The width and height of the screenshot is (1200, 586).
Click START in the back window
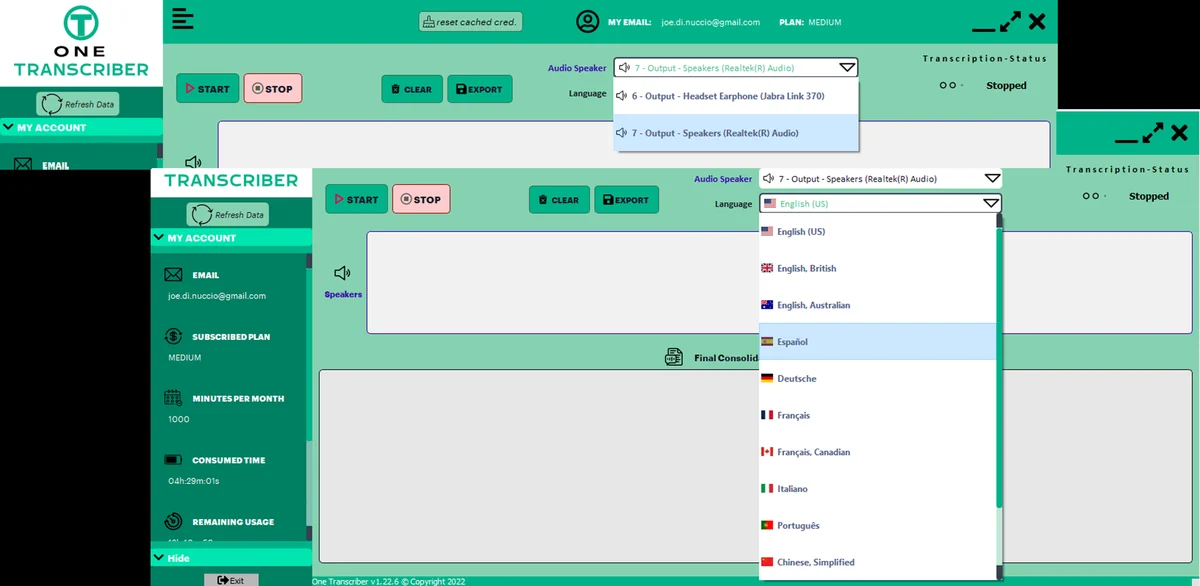coord(208,88)
